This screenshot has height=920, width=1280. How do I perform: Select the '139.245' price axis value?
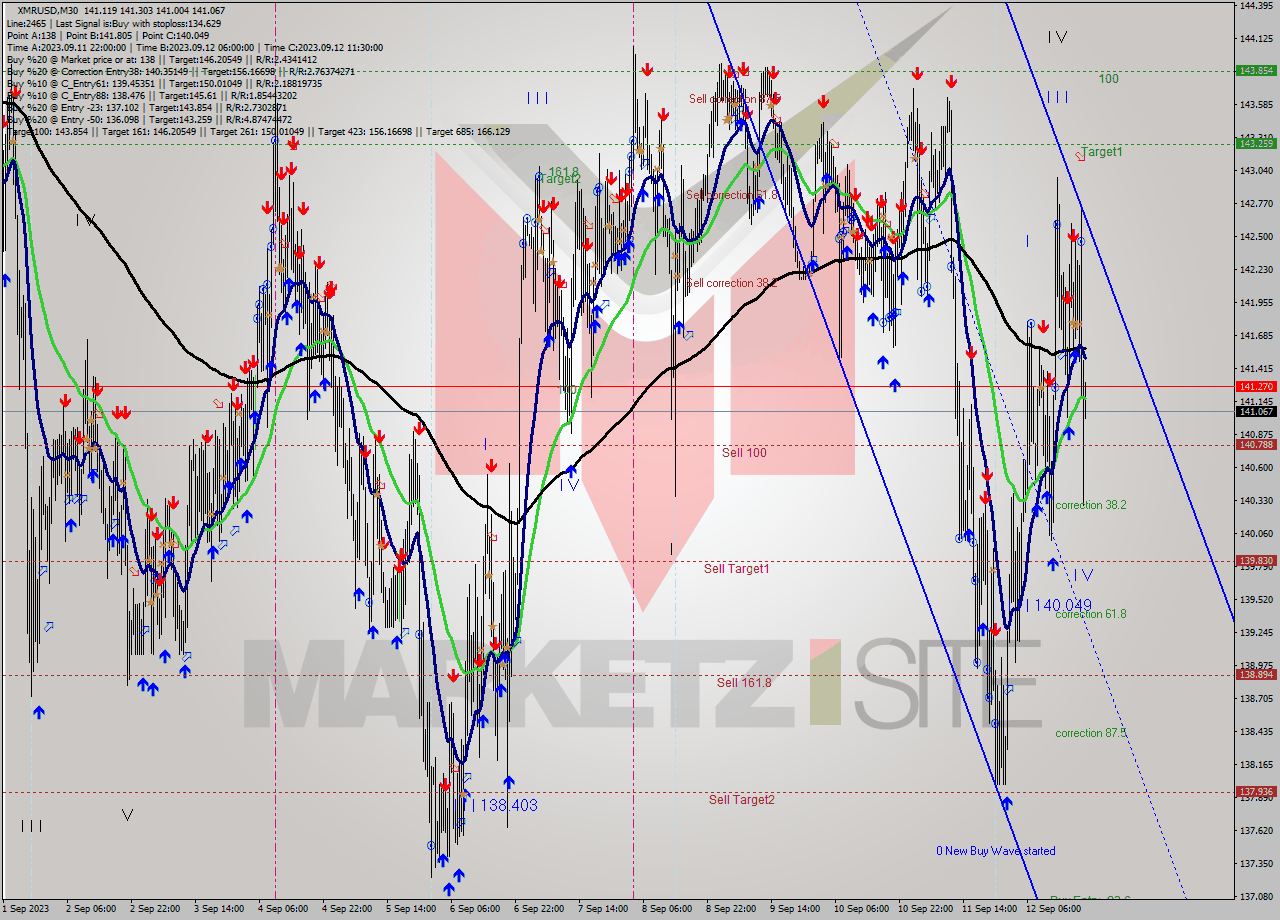(x=1255, y=633)
